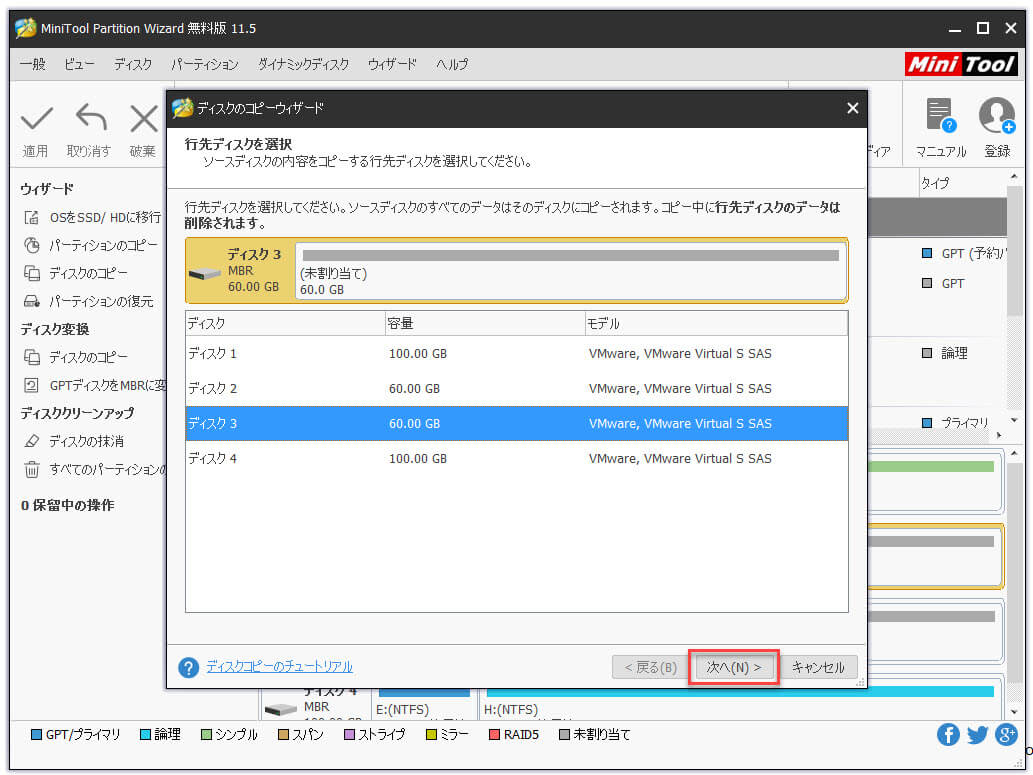Click the Register user icon
Viewport: 1033px width, 775px height.
pyautogui.click(x=997, y=116)
